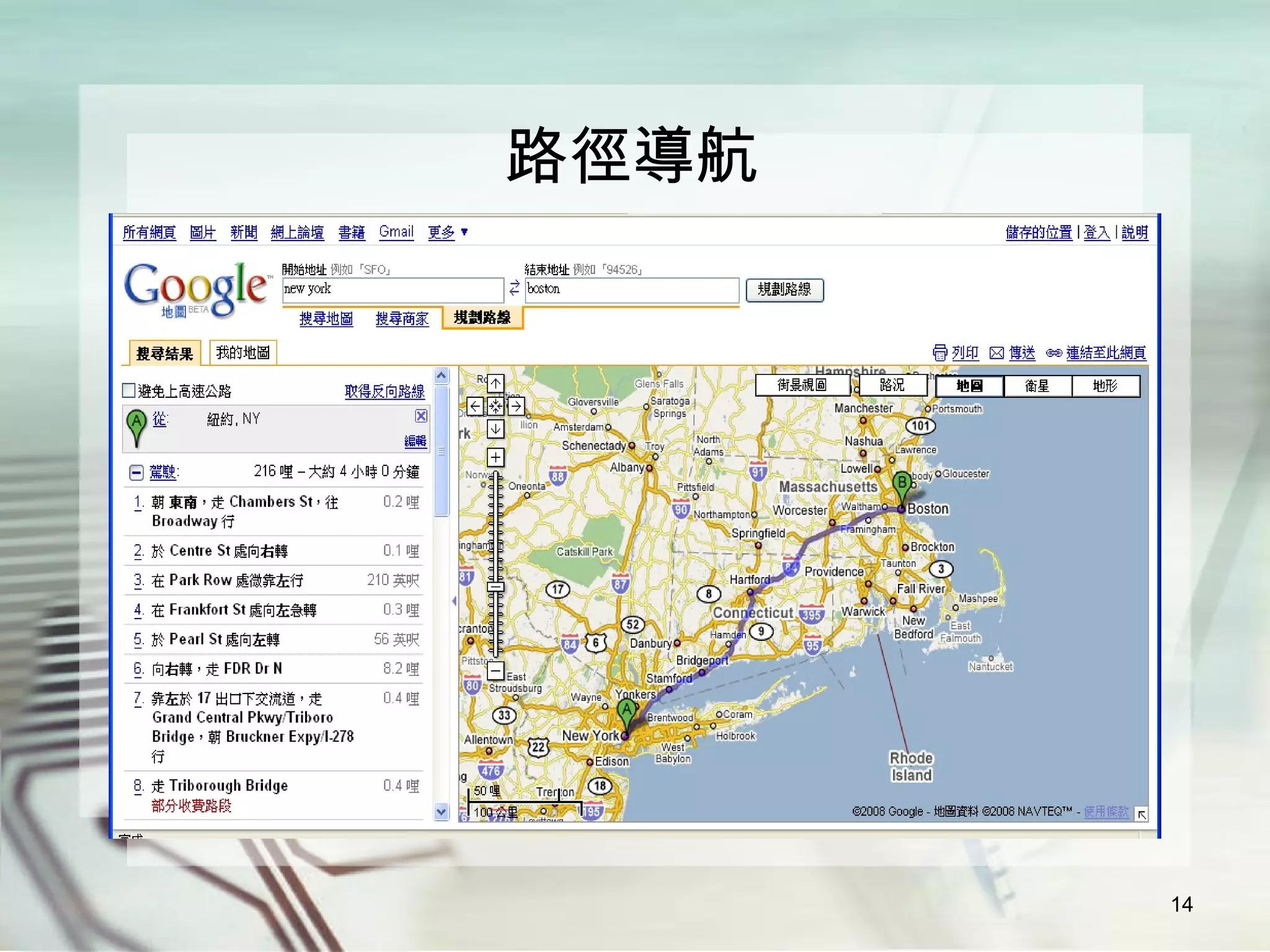Click the Google Maps logo
Image resolution: width=1270 pixels, height=952 pixels.
pyautogui.click(x=197, y=289)
